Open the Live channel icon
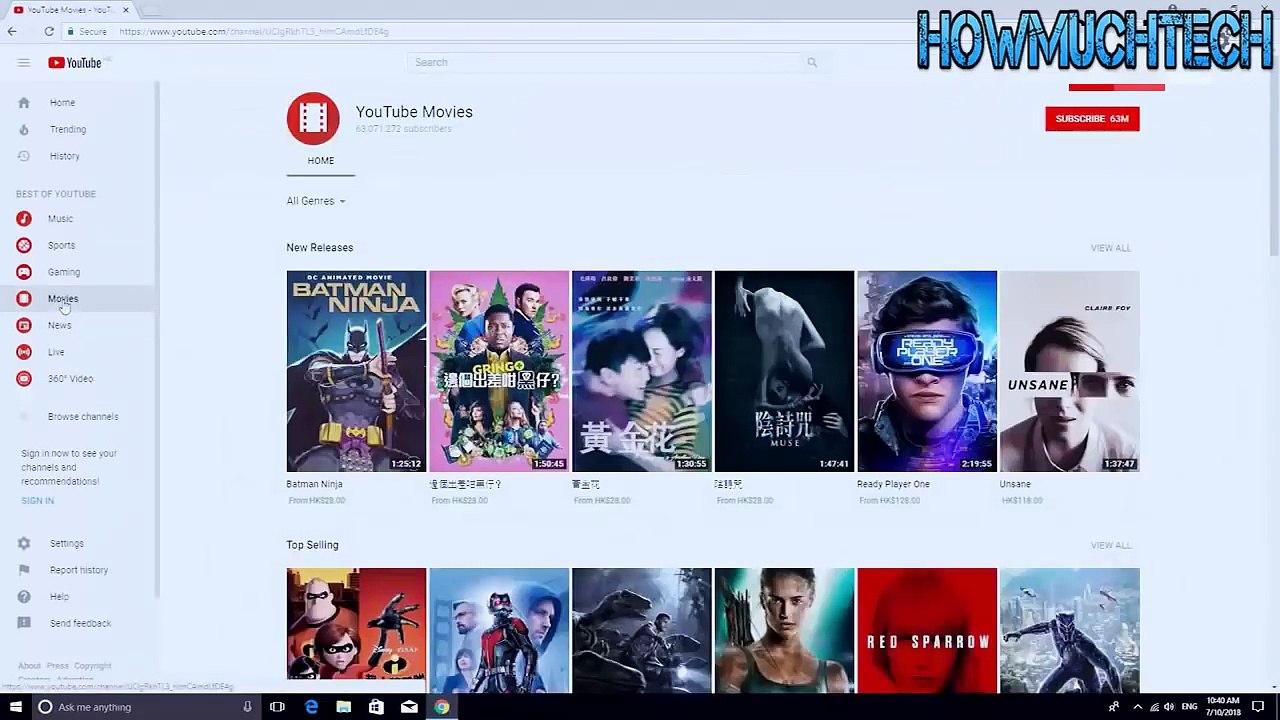1280x720 pixels. [24, 352]
